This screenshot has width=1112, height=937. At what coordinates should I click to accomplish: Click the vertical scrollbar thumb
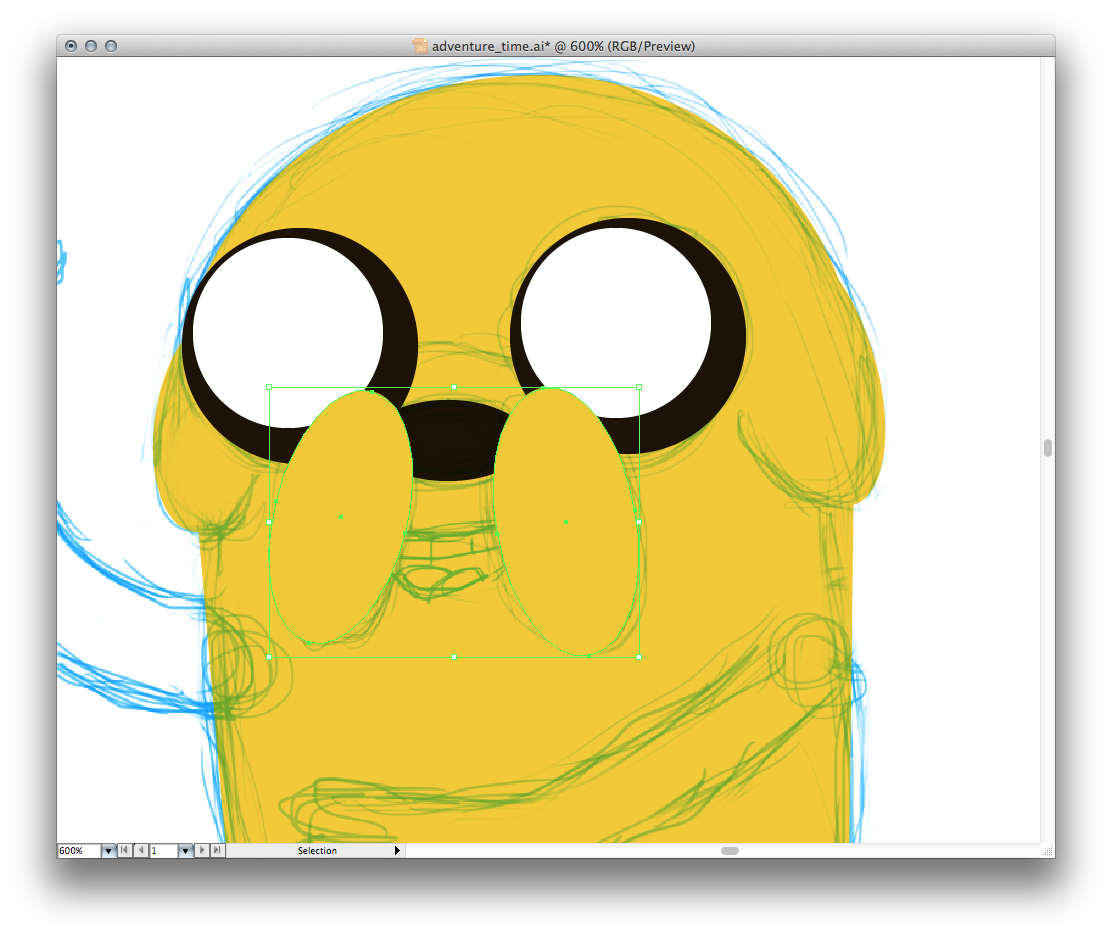[x=1047, y=448]
